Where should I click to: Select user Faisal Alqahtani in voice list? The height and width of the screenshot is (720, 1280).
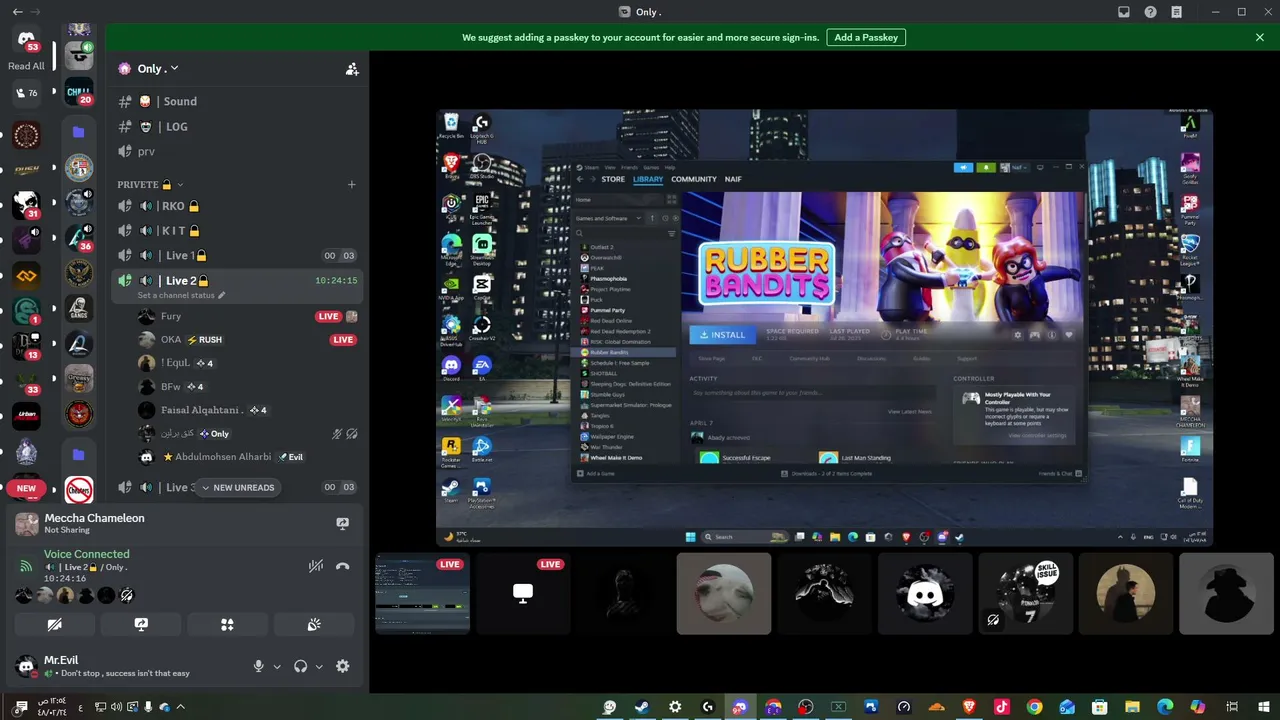coord(248,410)
